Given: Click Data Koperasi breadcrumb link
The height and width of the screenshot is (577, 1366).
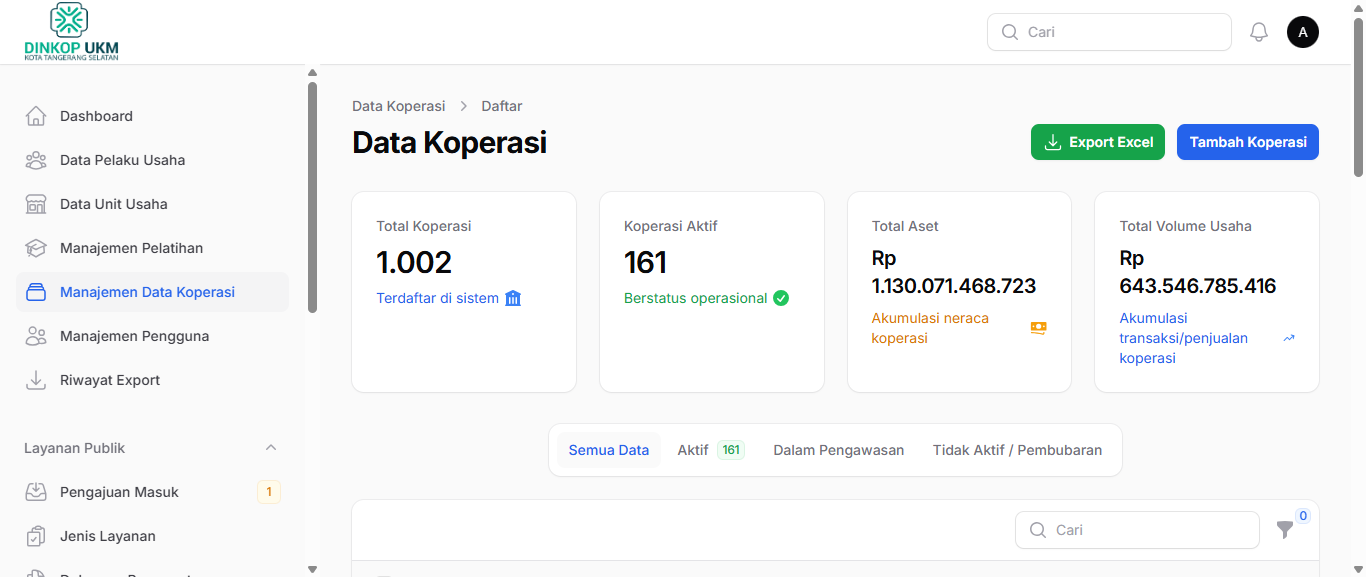Looking at the screenshot, I should (399, 106).
